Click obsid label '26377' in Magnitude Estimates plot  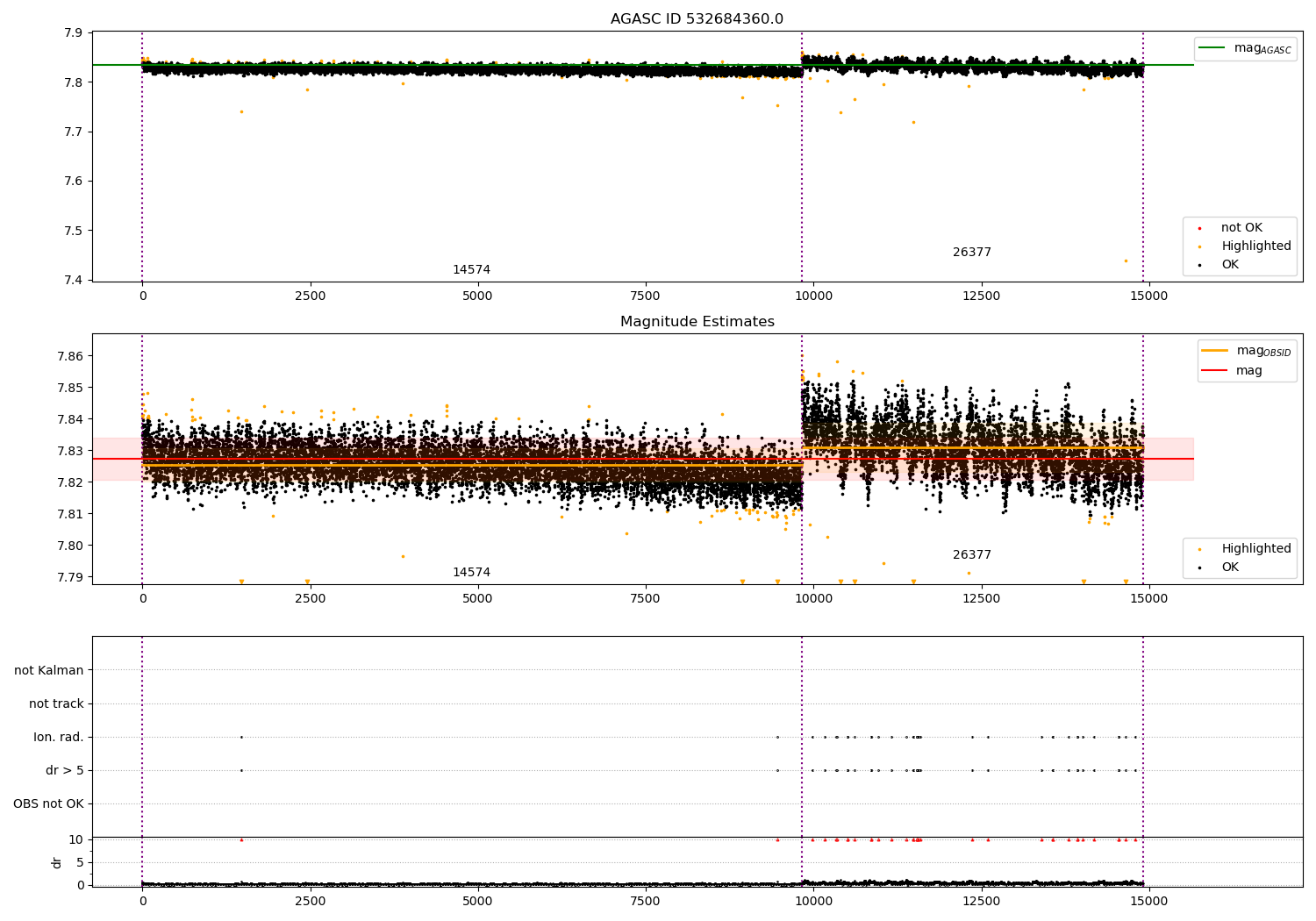point(972,555)
